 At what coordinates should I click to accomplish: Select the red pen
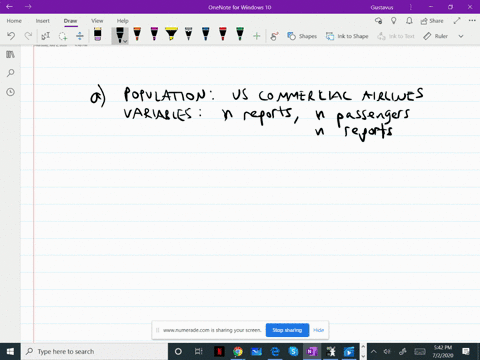click(223, 34)
